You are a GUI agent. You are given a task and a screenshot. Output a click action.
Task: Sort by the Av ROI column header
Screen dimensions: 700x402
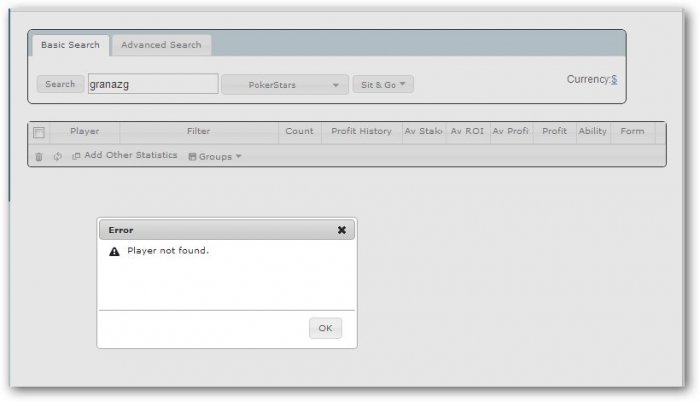[x=468, y=132]
